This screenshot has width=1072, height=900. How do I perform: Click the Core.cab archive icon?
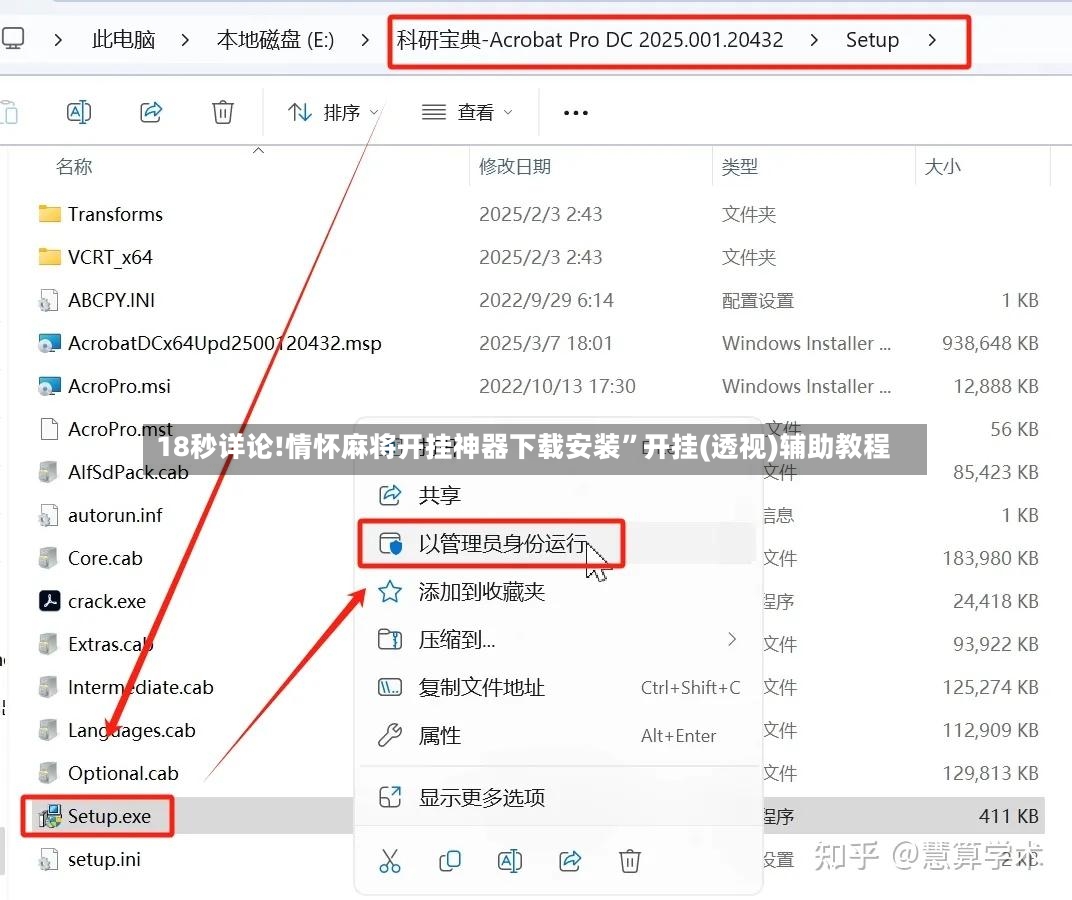pos(49,558)
